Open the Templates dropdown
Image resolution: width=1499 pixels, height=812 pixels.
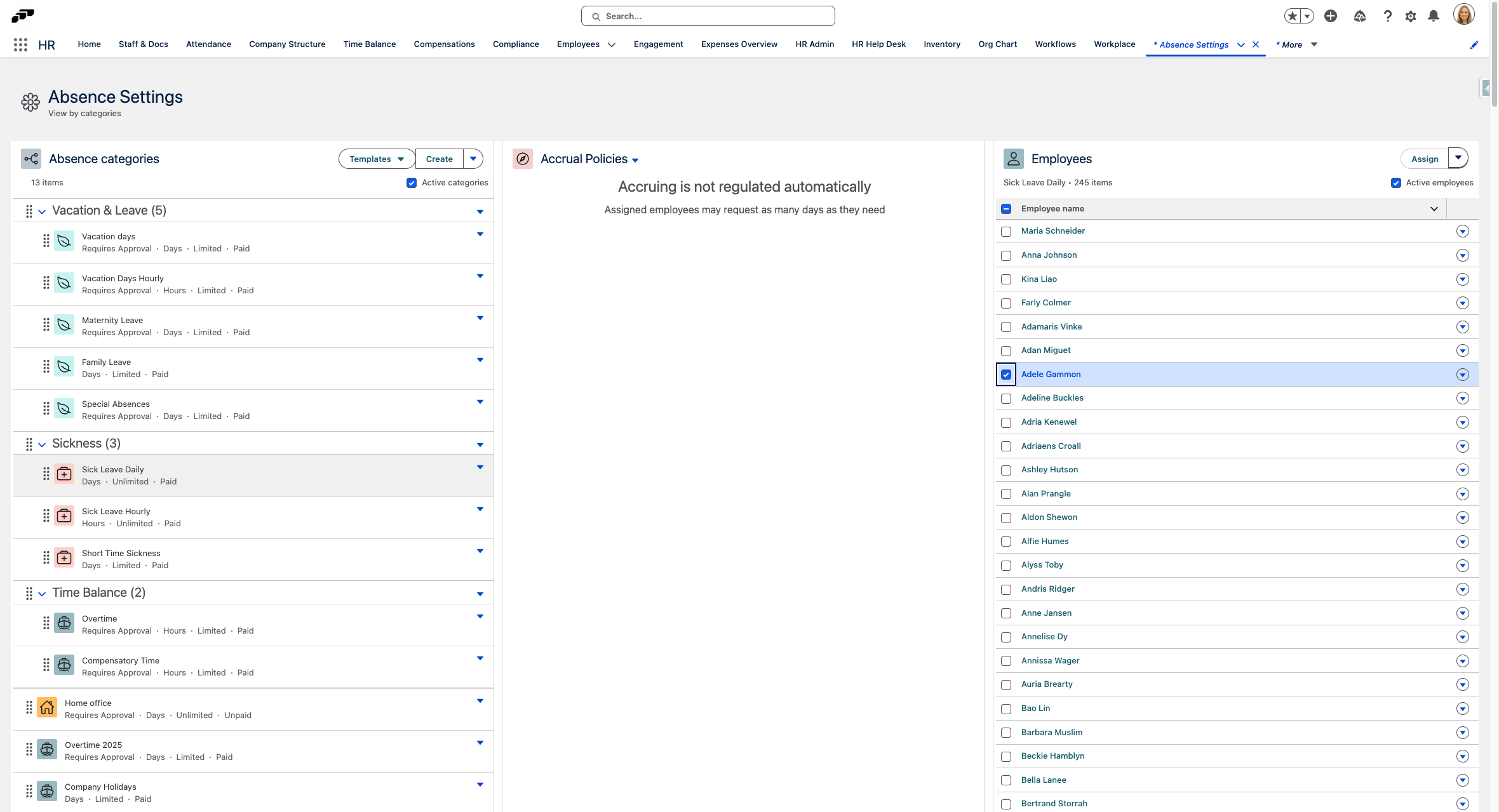(x=376, y=159)
